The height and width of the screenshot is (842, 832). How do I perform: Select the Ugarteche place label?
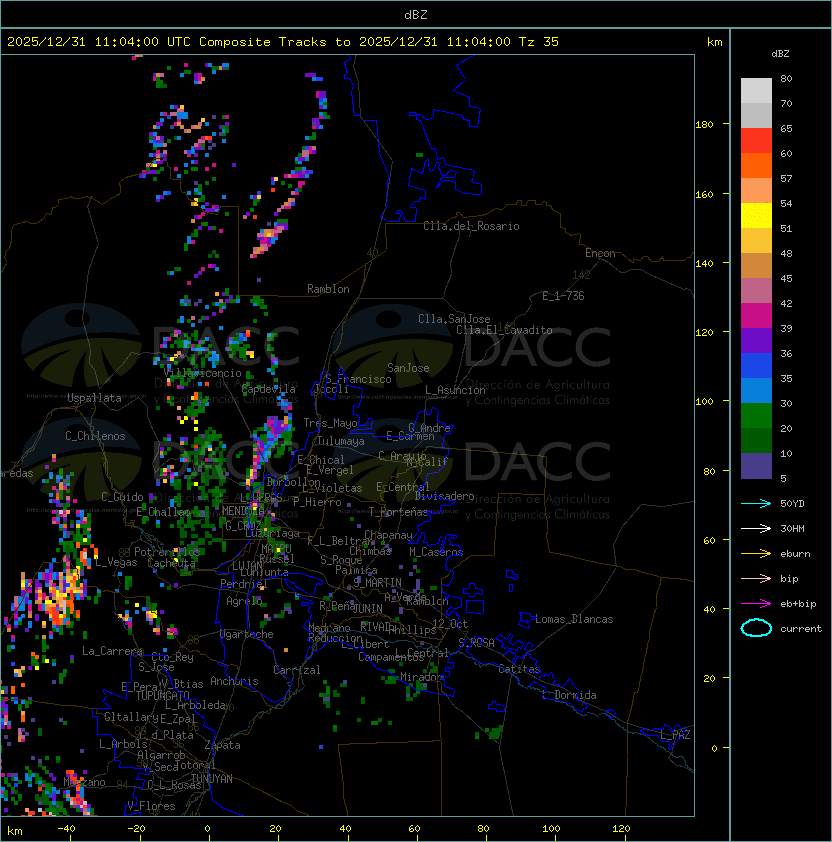[247, 635]
